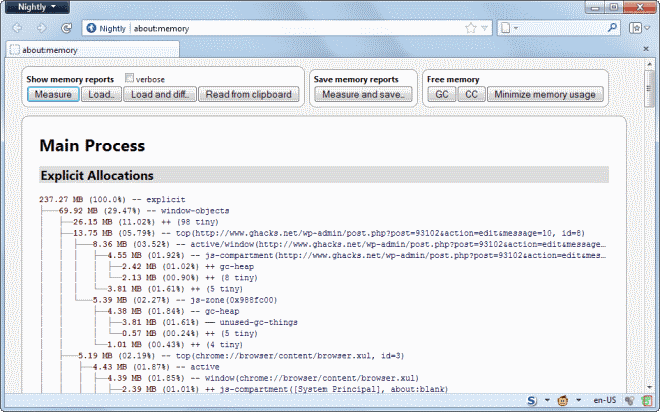The height and width of the screenshot is (412, 660).
Task: Open the bookmarks menu icon in toolbar
Action: [635, 27]
